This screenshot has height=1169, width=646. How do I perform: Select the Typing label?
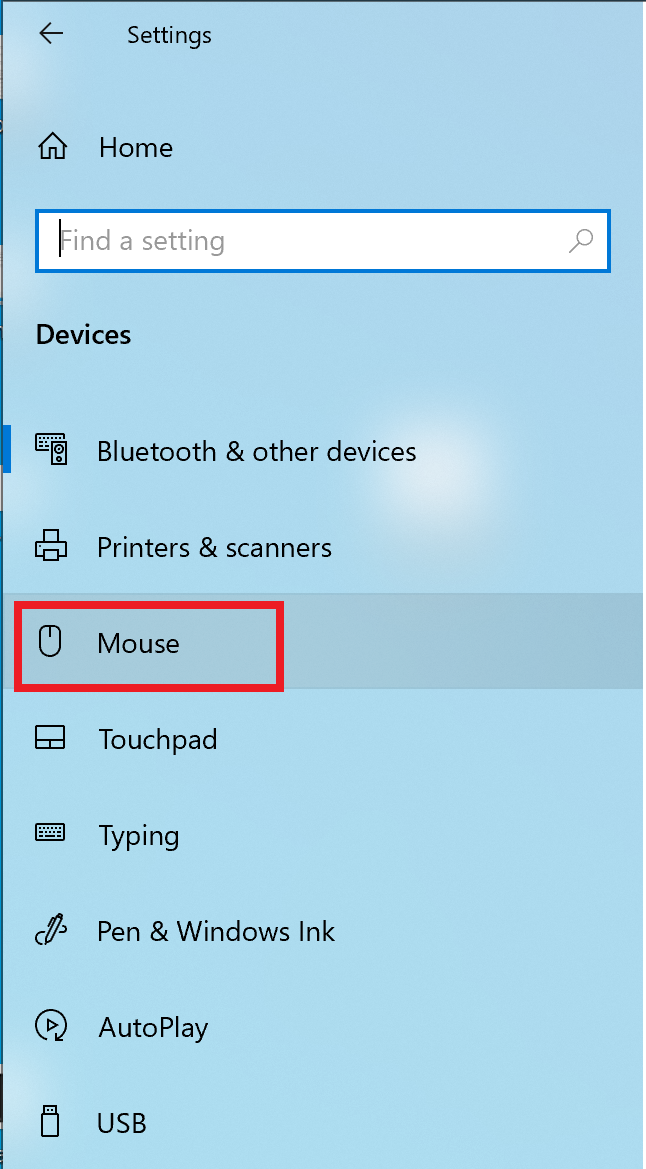pyautogui.click(x=139, y=835)
